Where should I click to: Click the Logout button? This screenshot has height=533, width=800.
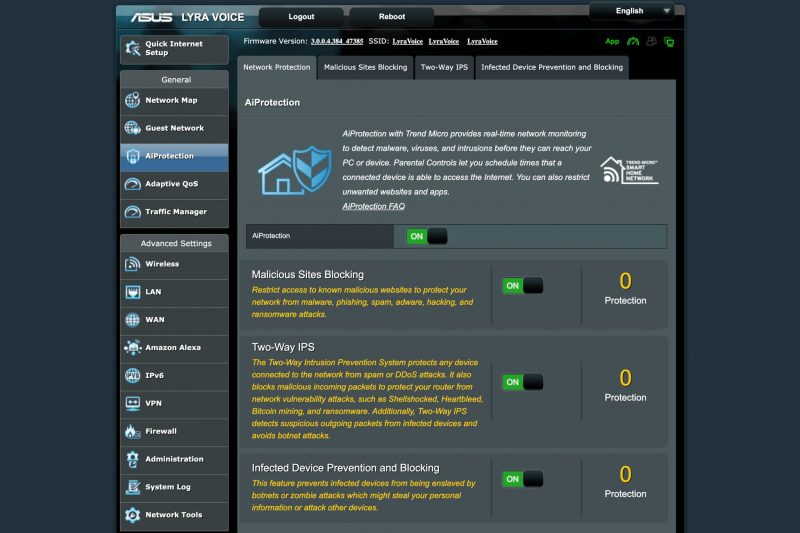[x=301, y=17]
